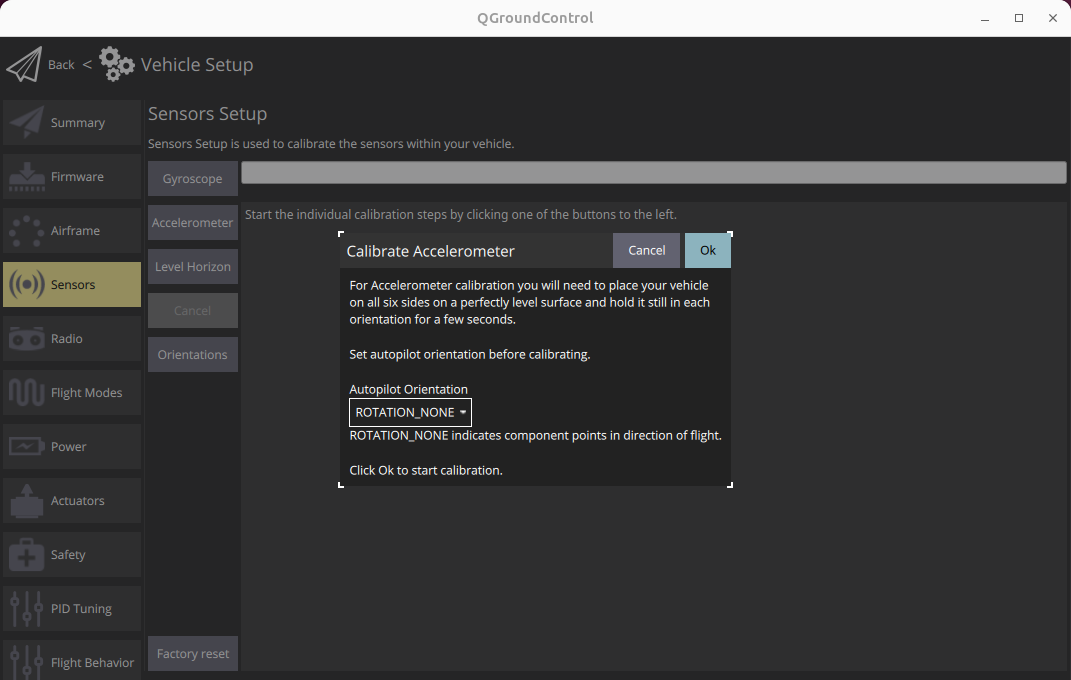Screen dimensions: 1071x680
Task: Click the Orientations button
Action: coord(193,355)
